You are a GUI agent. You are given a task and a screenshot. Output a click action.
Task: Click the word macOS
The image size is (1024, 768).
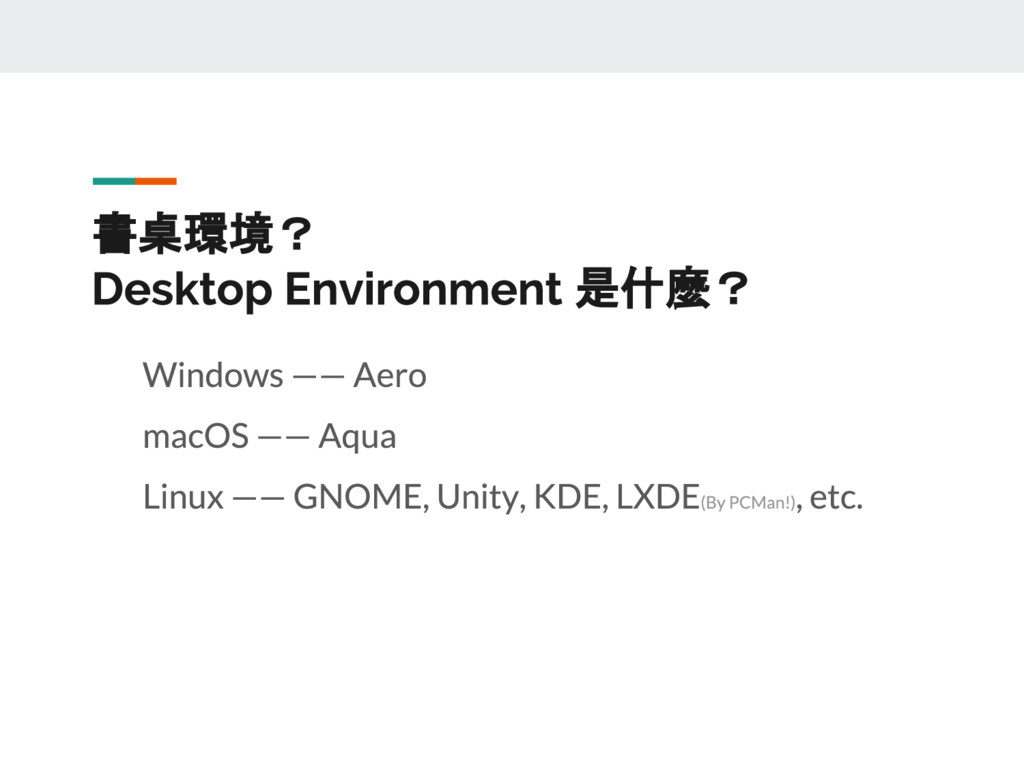195,437
